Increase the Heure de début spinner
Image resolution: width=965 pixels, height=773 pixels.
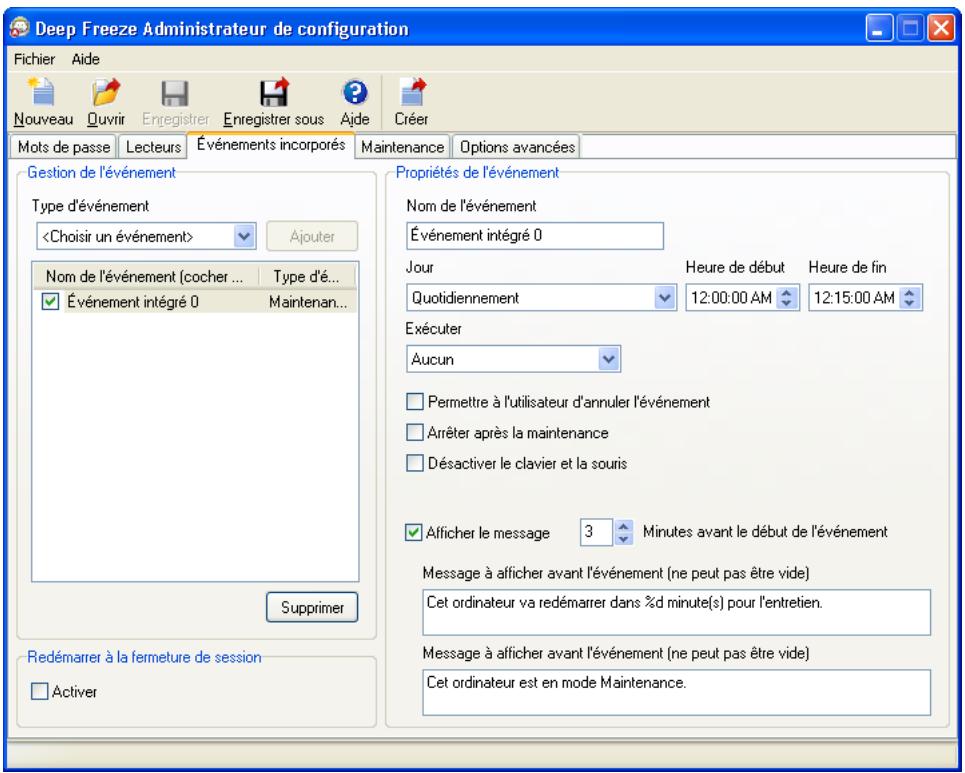787,292
